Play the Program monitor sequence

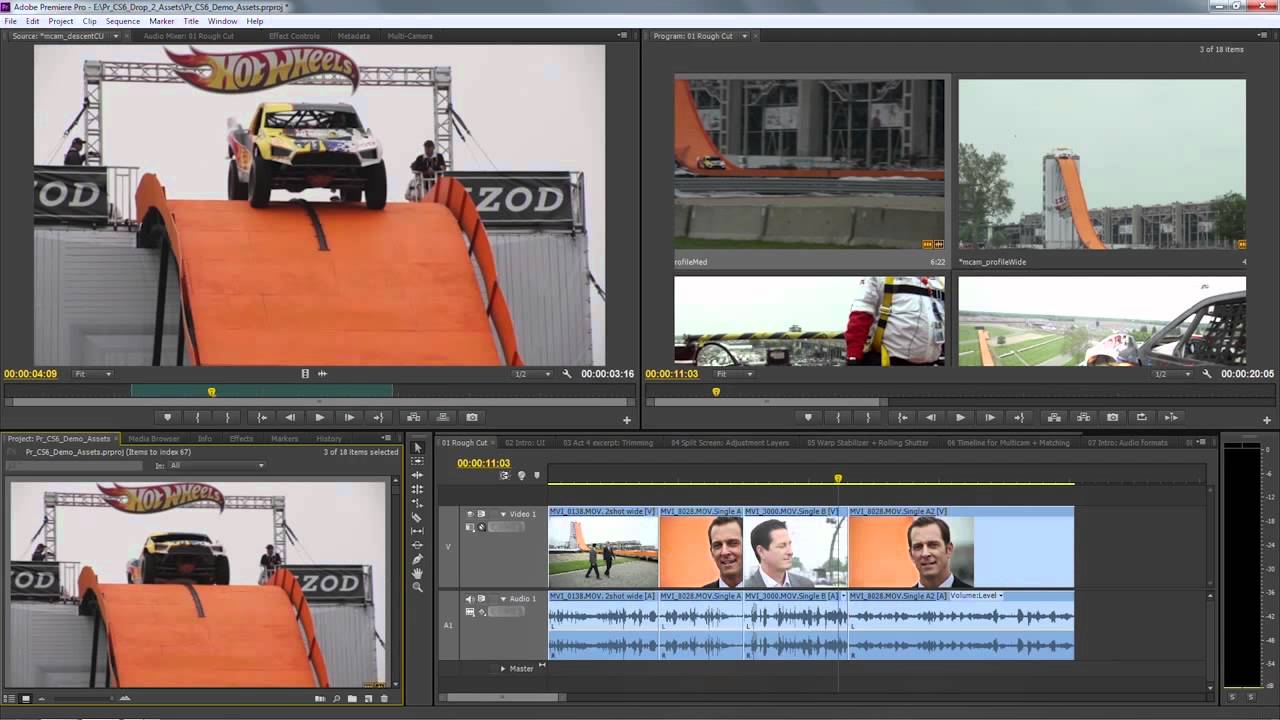[x=960, y=417]
